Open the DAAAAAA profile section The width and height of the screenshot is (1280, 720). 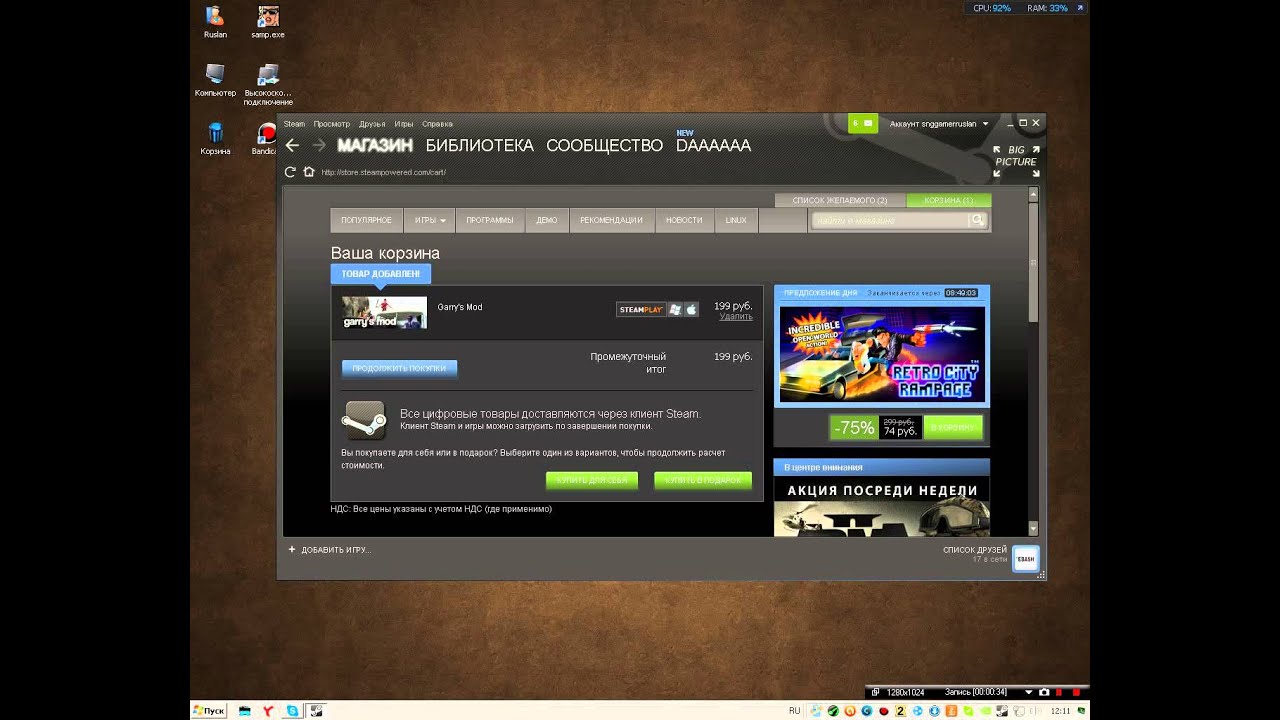pos(713,146)
